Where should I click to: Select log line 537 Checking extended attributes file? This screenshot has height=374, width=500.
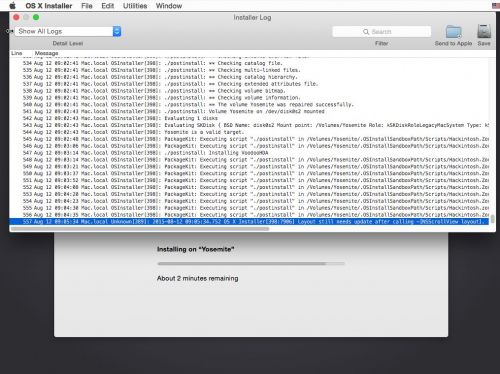coord(249,84)
